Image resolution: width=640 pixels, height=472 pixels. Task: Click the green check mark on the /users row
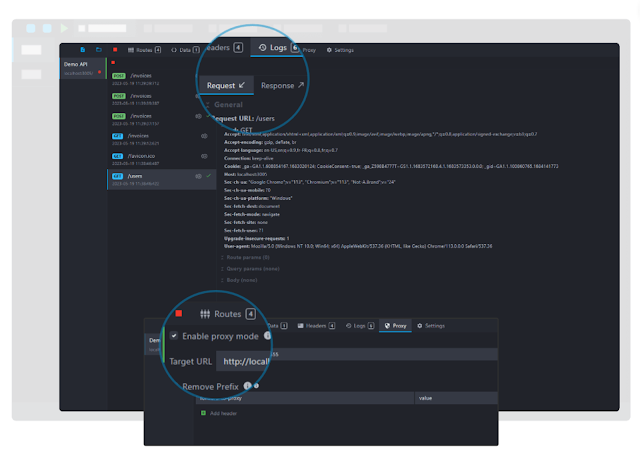point(209,176)
